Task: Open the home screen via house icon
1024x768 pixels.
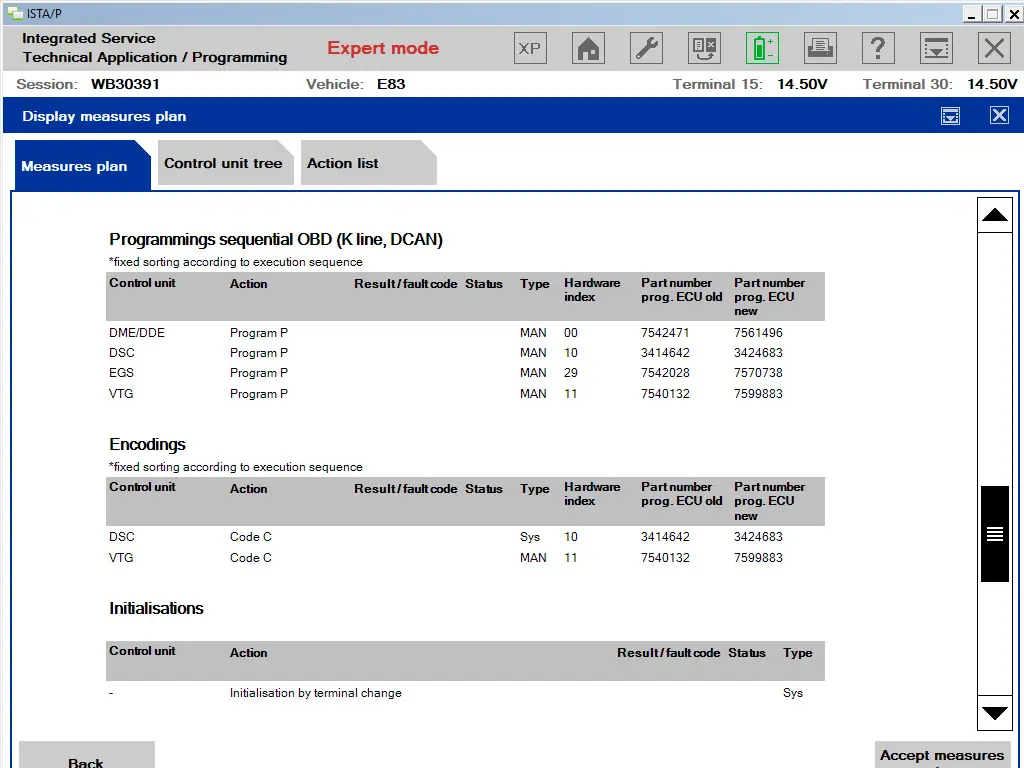Action: tap(587, 47)
